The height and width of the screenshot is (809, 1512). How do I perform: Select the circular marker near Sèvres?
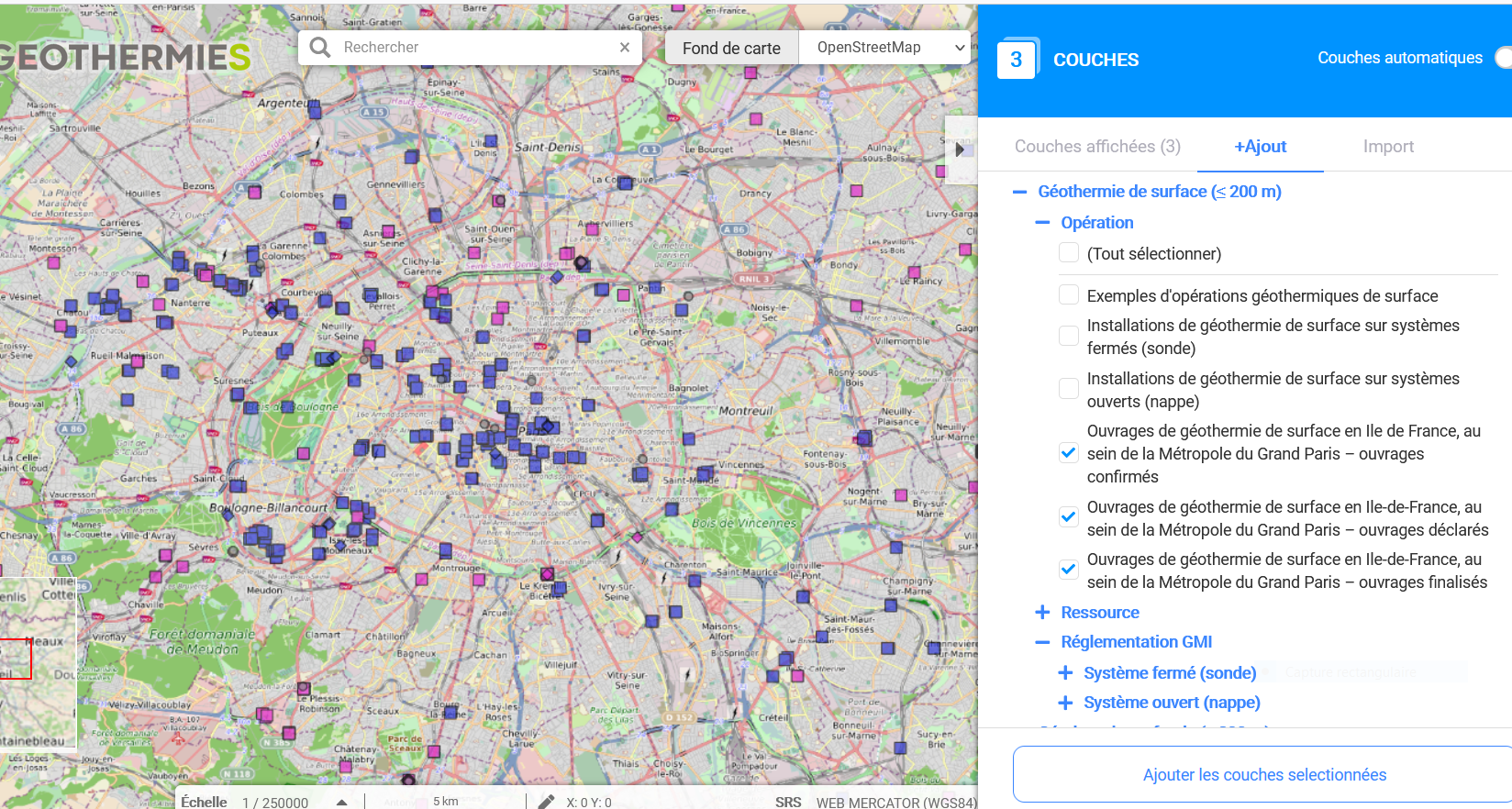click(233, 551)
